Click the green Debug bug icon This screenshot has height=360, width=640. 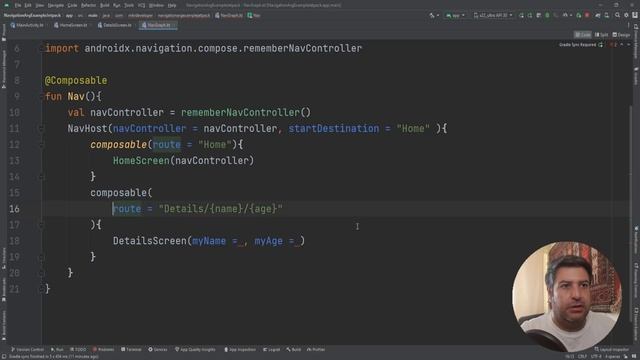(x=547, y=16)
